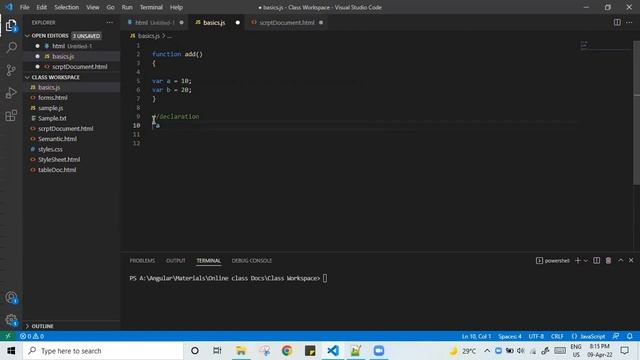640x360 pixels.
Task: Click the Windows search box
Action: 103,351
